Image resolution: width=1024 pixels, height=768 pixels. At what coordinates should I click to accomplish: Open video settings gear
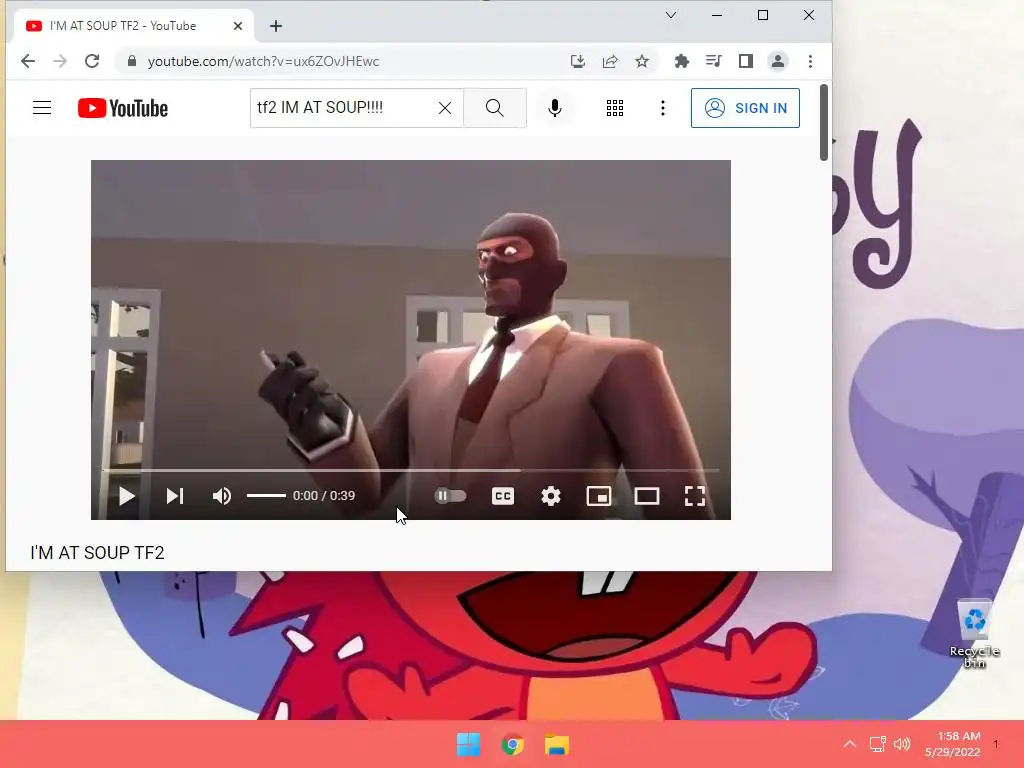click(551, 496)
